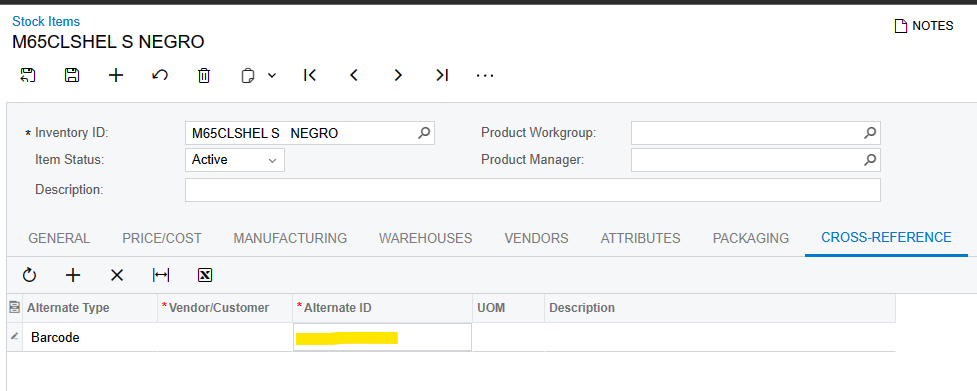Click the grid row files/notes header icon

pos(14,308)
